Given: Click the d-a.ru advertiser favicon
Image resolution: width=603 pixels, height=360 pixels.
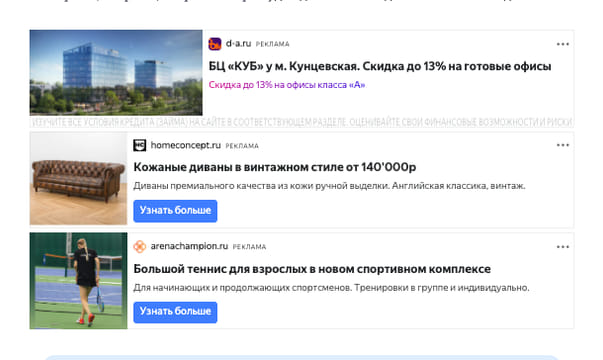Looking at the screenshot, I should [215, 44].
